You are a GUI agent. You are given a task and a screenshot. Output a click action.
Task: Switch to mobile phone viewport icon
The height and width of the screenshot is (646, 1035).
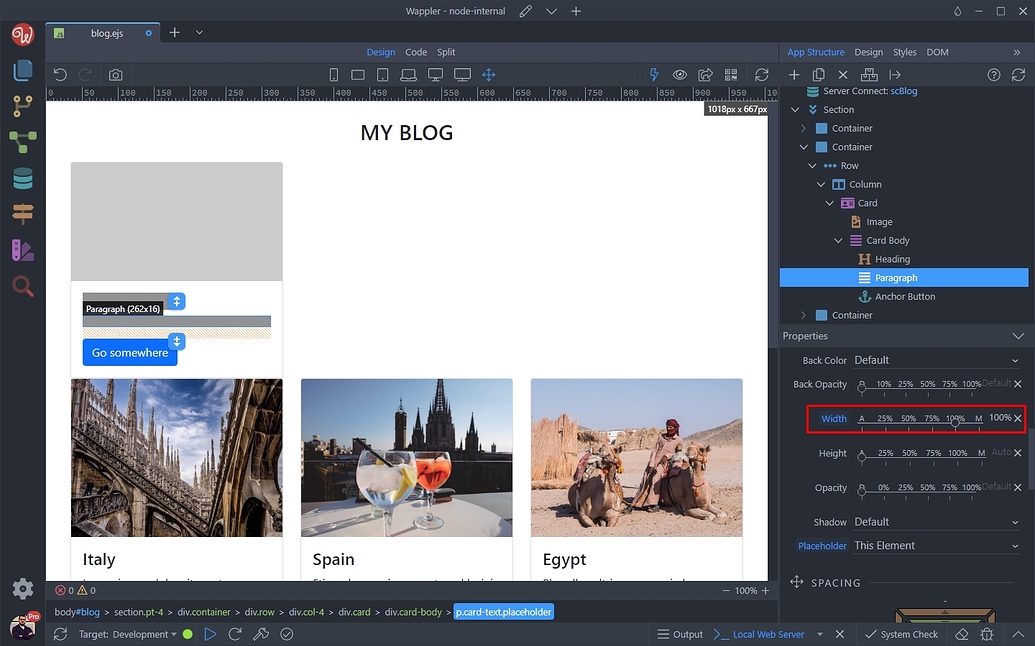tap(333, 74)
